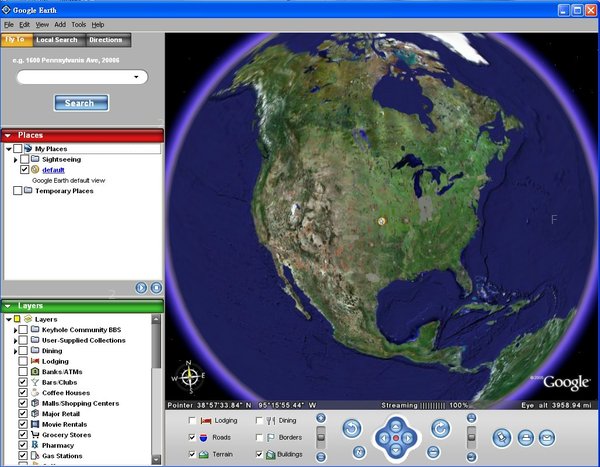Adjust the tilt slider handle

click(x=471, y=437)
